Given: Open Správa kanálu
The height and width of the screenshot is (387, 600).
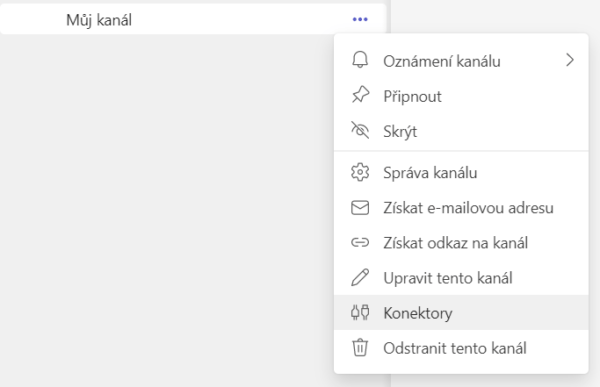Looking at the screenshot, I should [461, 173].
